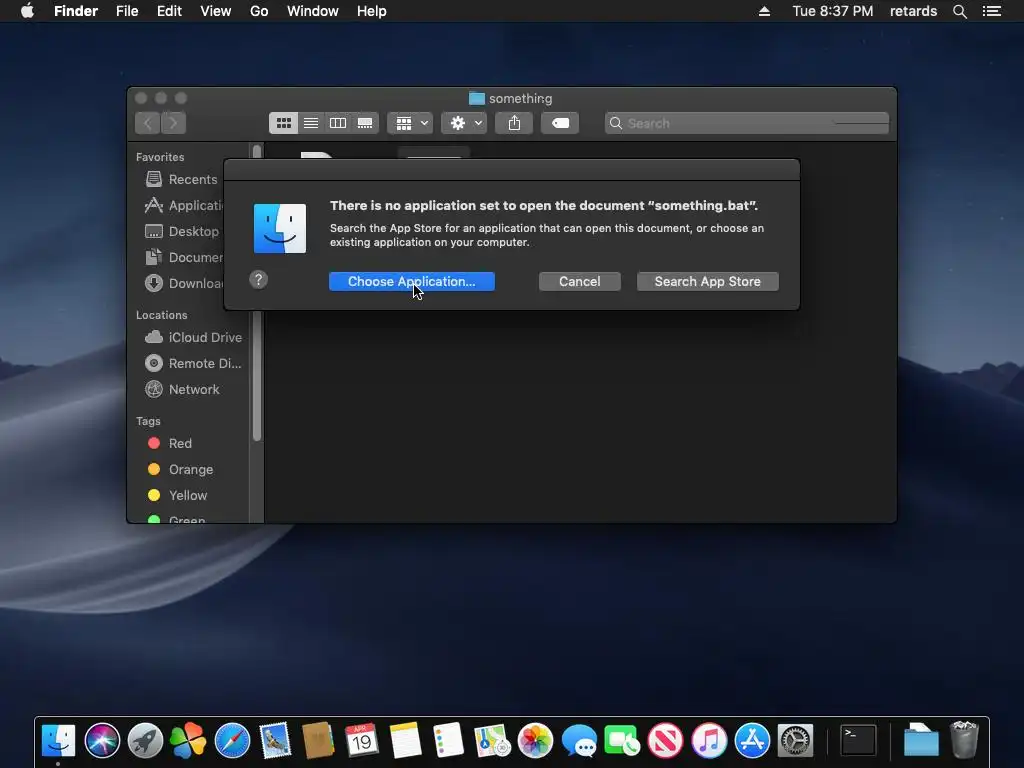Open the Help menu
The width and height of the screenshot is (1024, 768).
(372, 11)
